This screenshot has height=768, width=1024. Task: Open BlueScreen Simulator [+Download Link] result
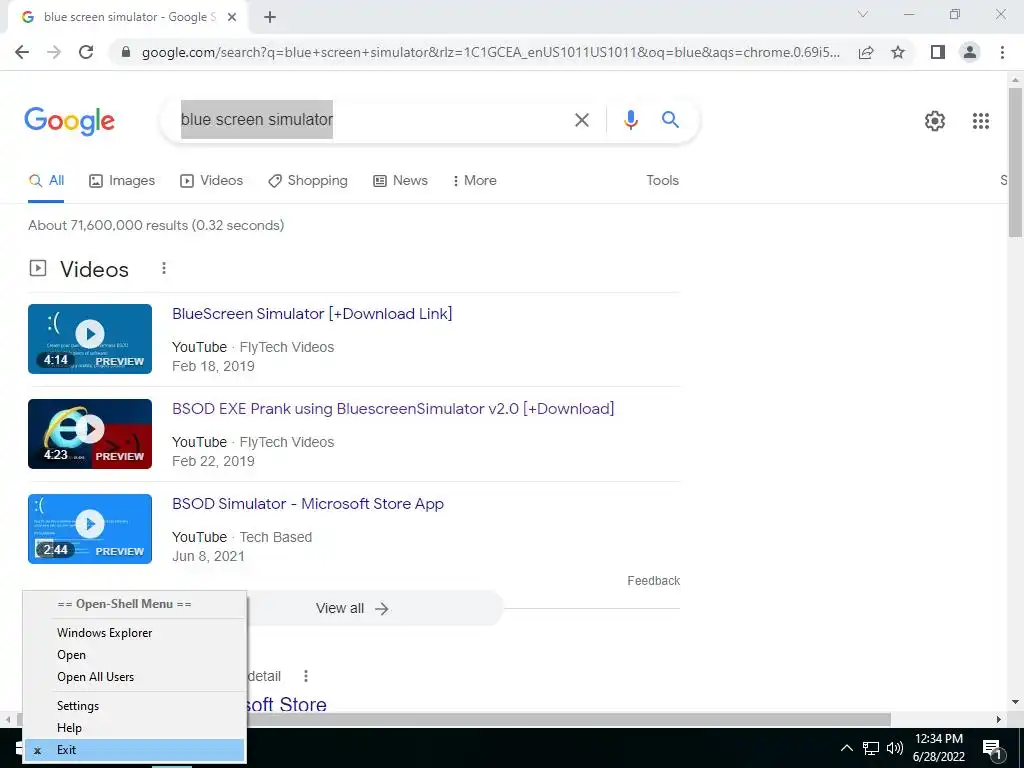click(312, 314)
